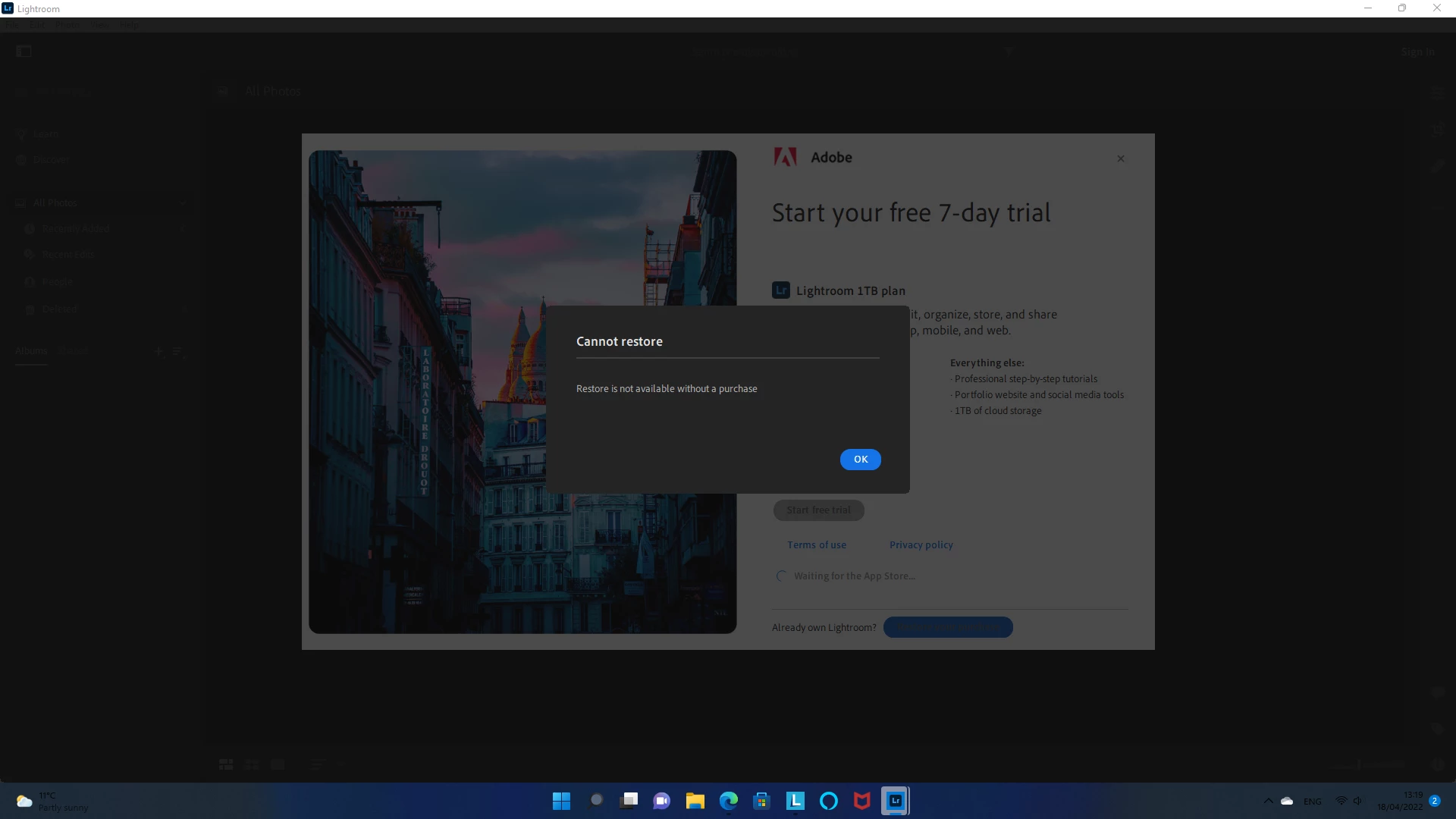Click OK in Cannot restore dialog
This screenshot has height=819, width=1456.
coord(860,460)
